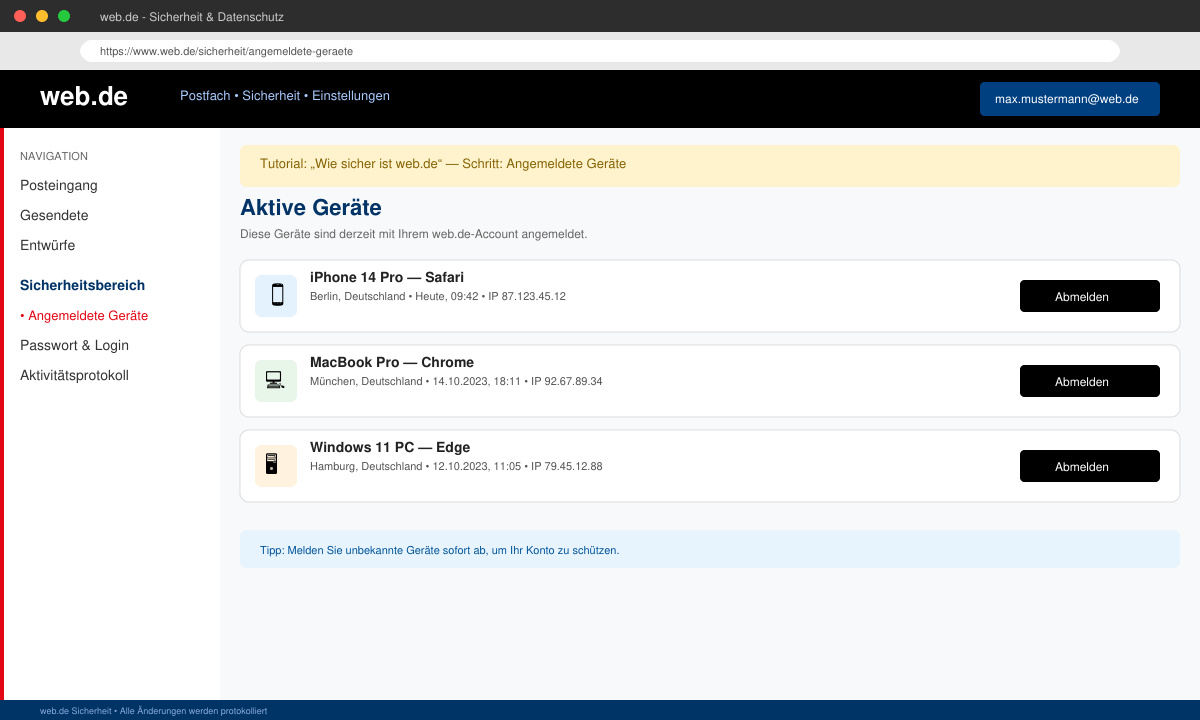The image size is (1200, 720).
Task: Click the red close window button
Action: coord(20,16)
